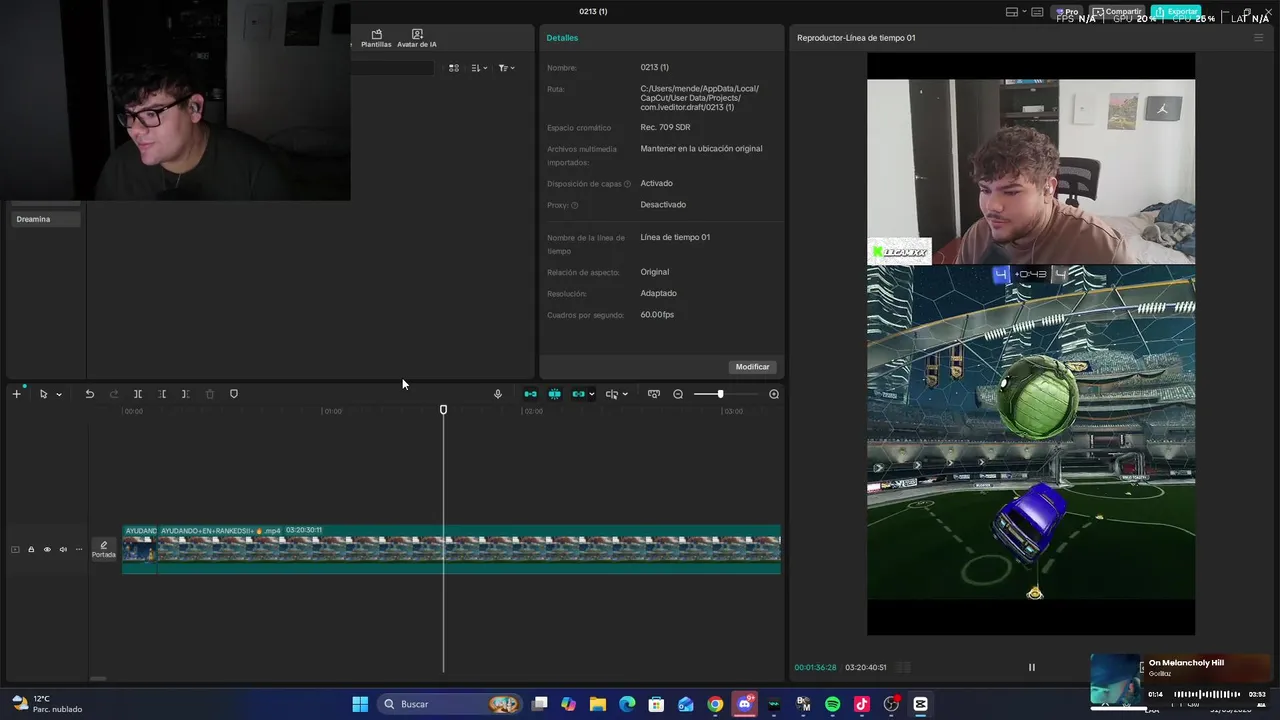Image resolution: width=1280 pixels, height=720 pixels.
Task: Toggle clip linkage in timeline
Action: tap(578, 394)
